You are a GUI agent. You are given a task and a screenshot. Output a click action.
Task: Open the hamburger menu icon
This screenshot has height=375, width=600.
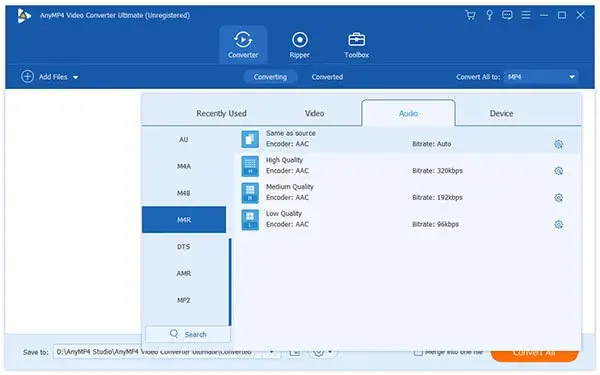[526, 15]
